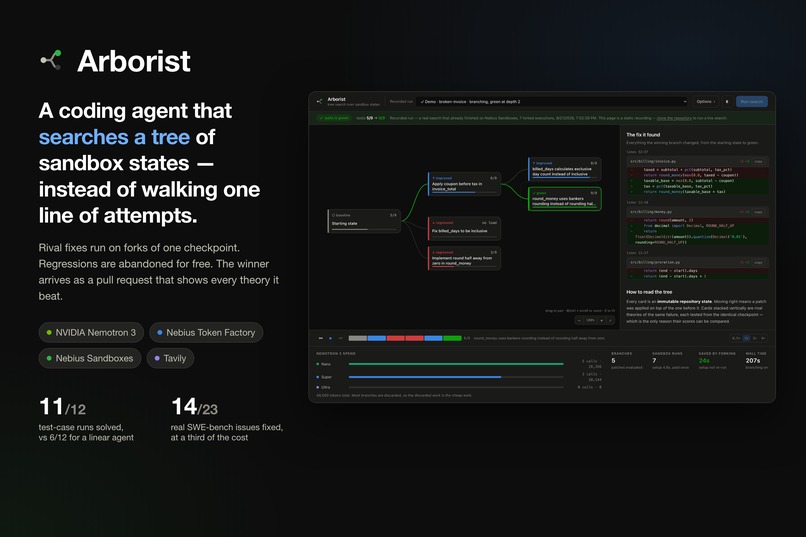Image resolution: width=806 pixels, height=537 pixels.
Task: Zoom out the tree with minus button
Action: tap(579, 320)
